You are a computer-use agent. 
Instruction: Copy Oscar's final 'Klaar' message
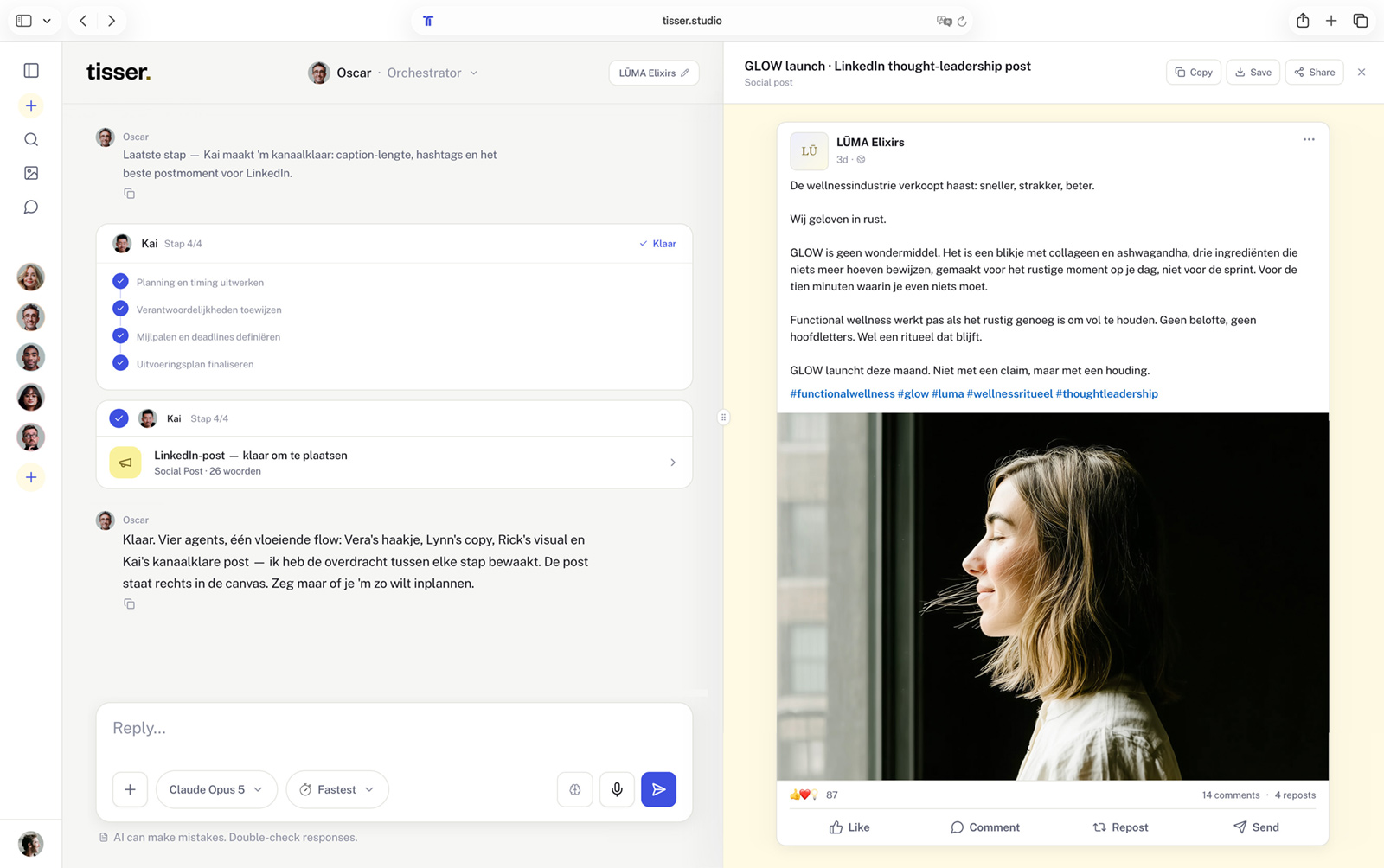129,604
